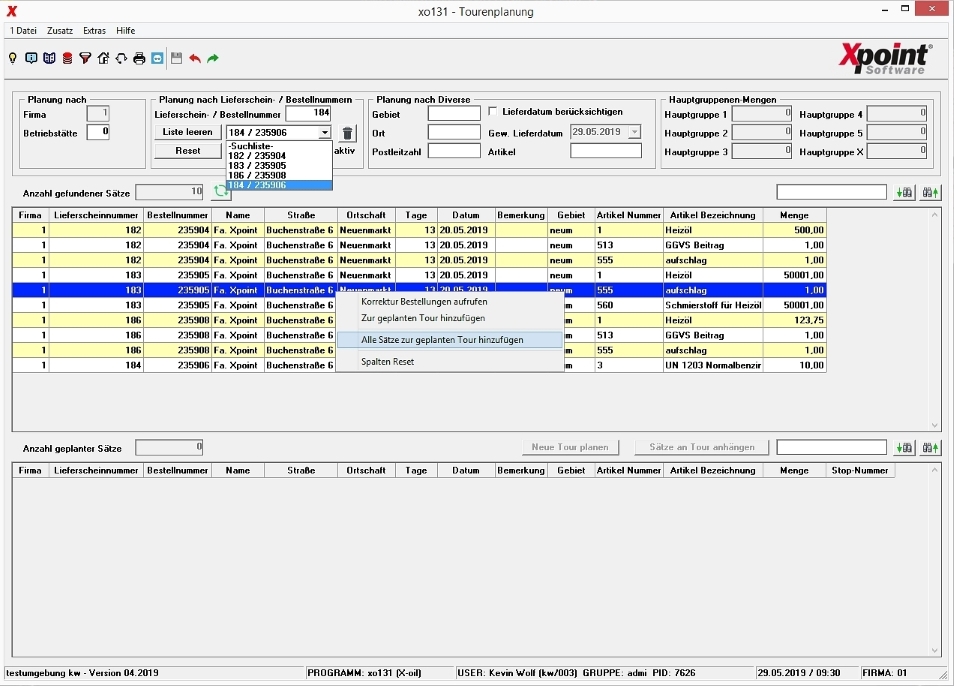This screenshot has width=954, height=686.
Task: Select highlighted 184 / 235906 list entry
Action: (279, 185)
